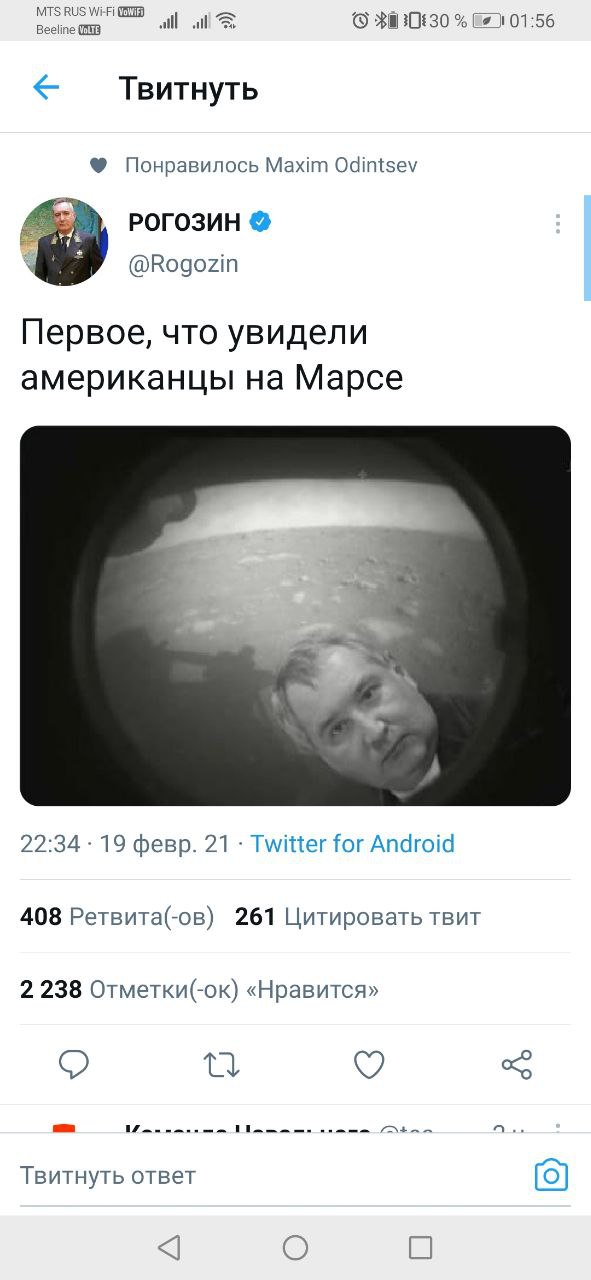Tap the retweet arrows icon
The height and width of the screenshot is (1280, 591).
[x=222, y=1065]
